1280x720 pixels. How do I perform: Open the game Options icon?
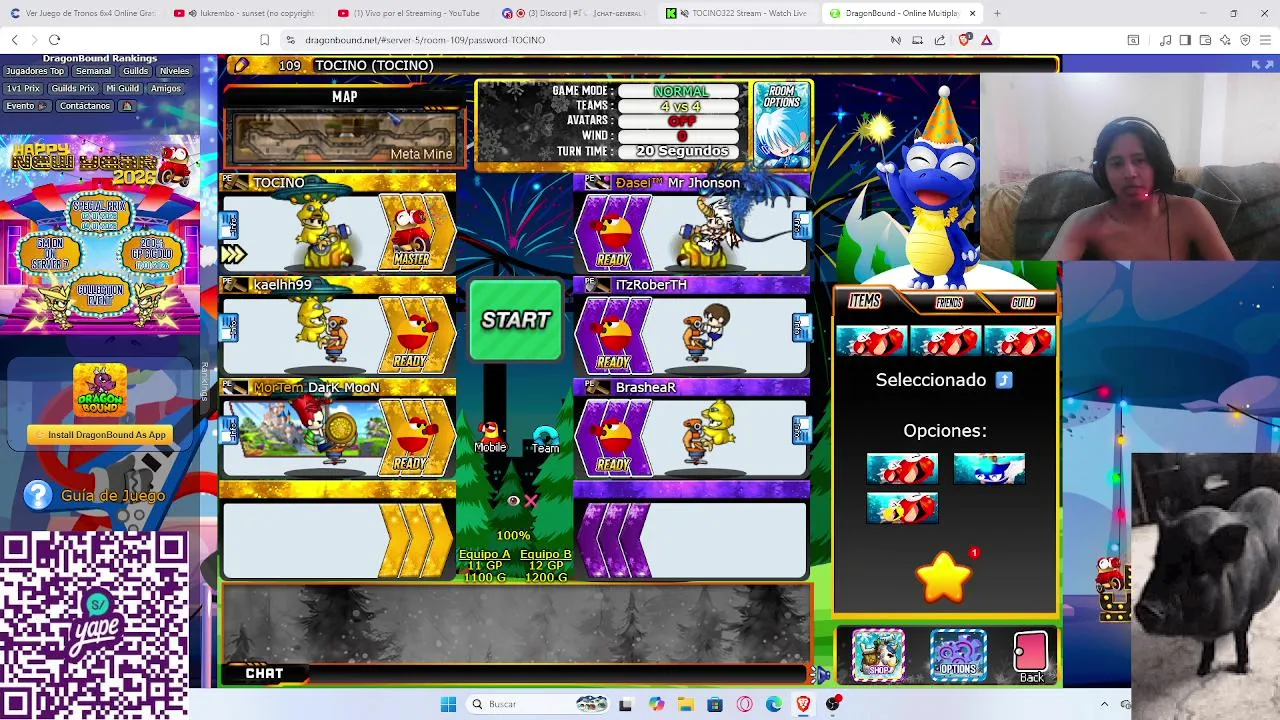click(x=958, y=655)
